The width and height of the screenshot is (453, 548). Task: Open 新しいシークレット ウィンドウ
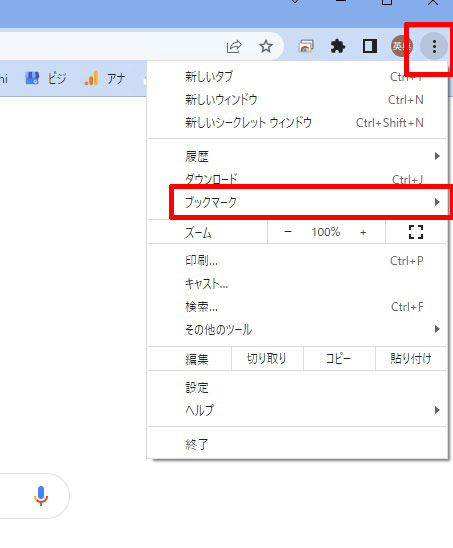pos(297,123)
